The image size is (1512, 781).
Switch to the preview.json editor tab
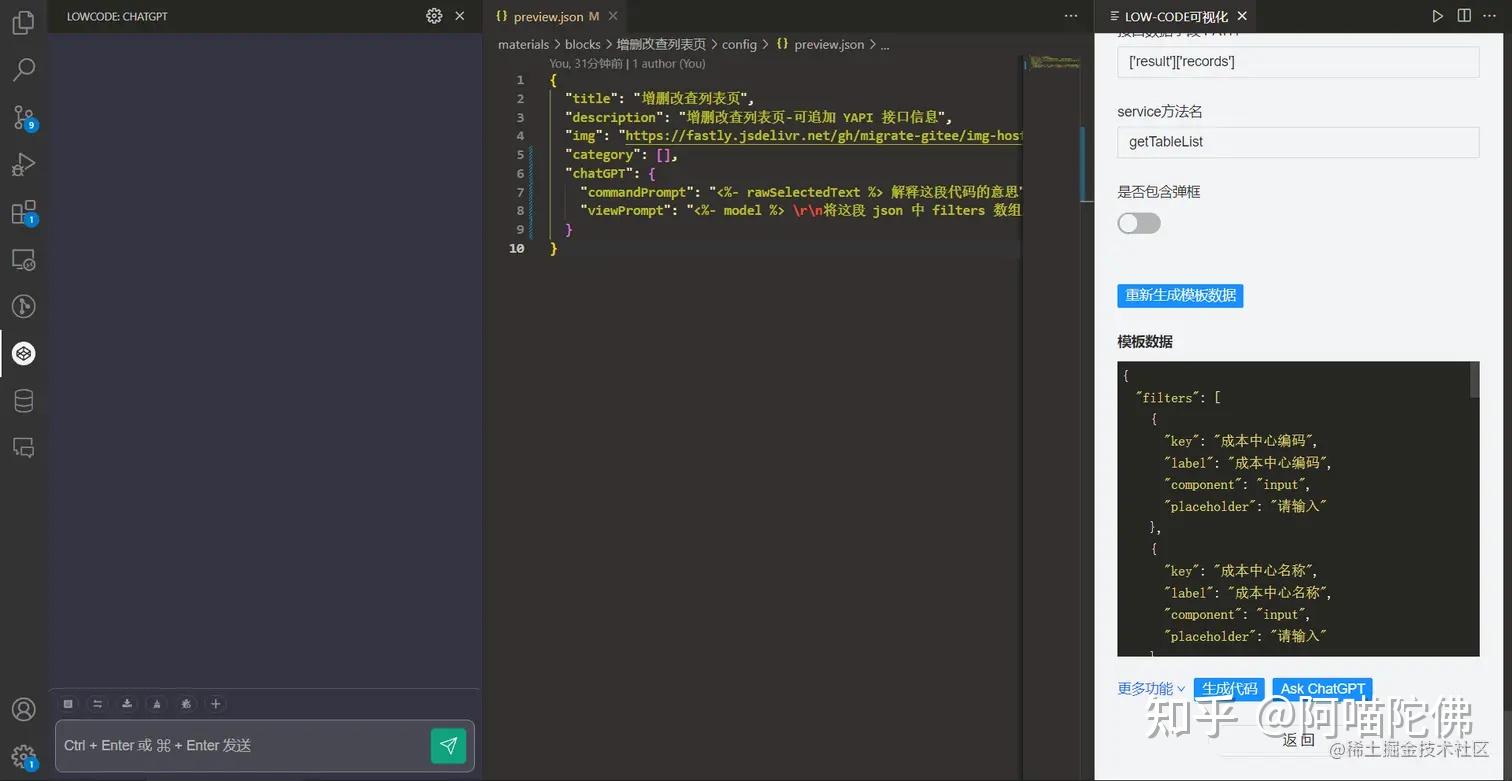[x=548, y=17]
